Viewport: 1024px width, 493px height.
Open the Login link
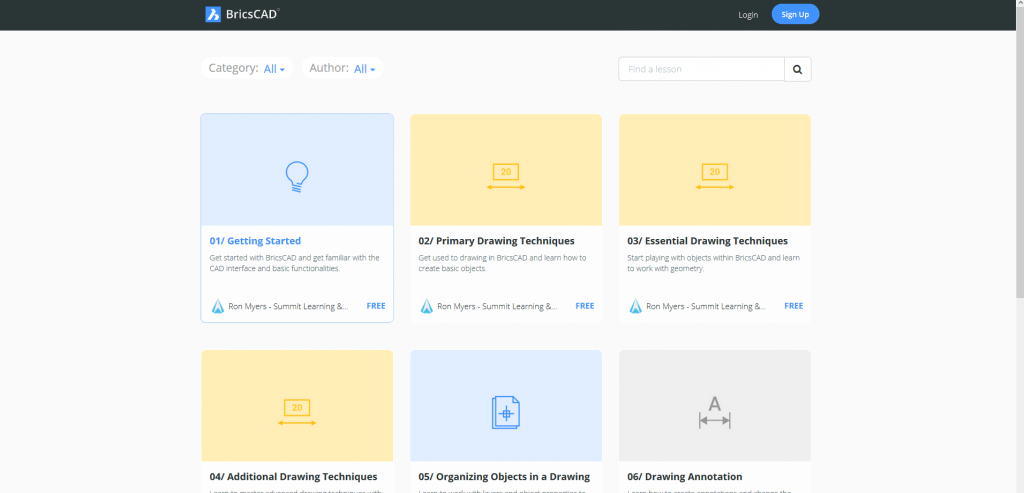point(748,15)
